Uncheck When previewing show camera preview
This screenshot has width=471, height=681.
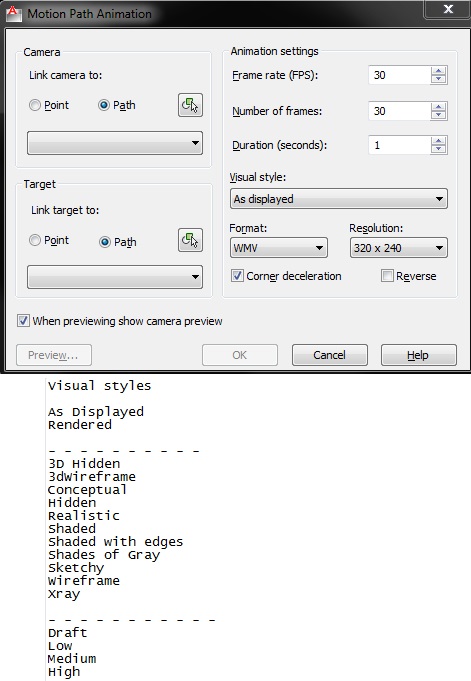pos(23,321)
